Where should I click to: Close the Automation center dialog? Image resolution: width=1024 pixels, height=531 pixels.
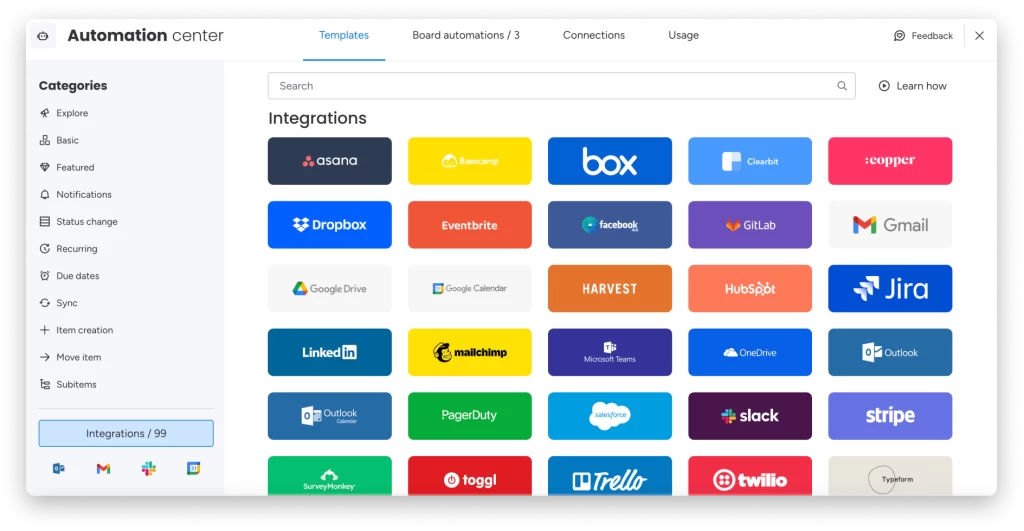pos(979,35)
